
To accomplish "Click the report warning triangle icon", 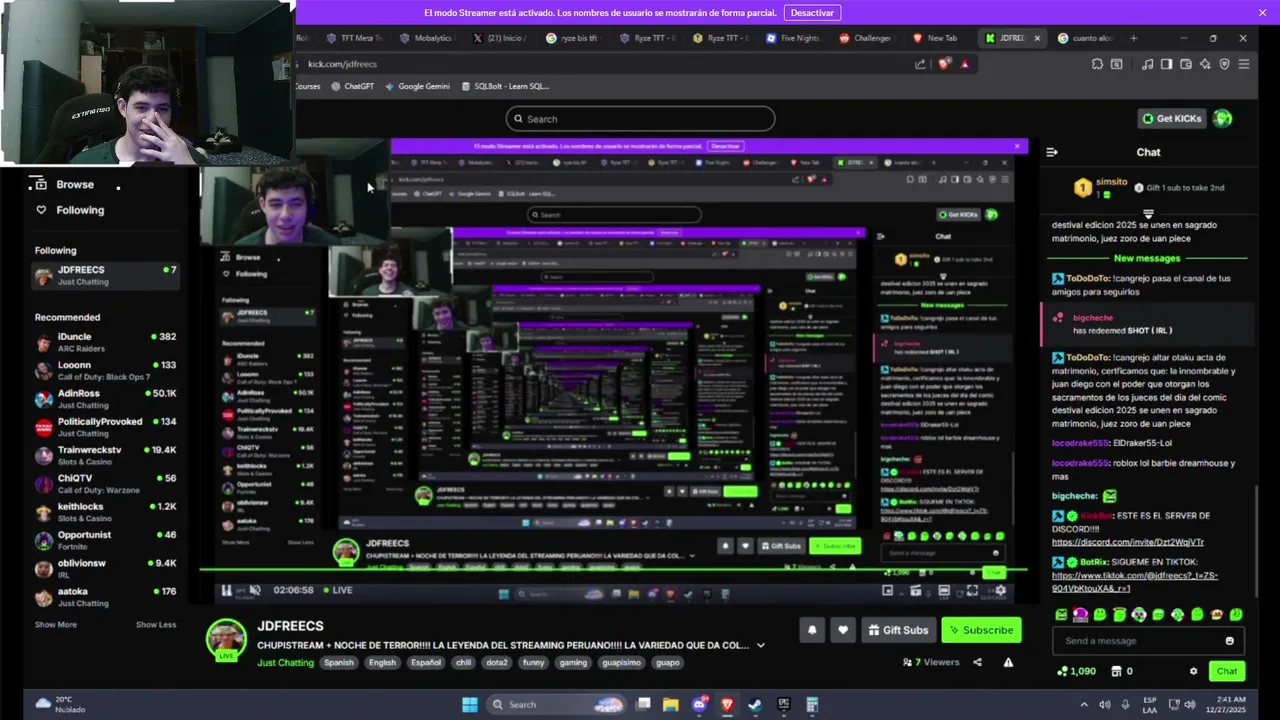I will [x=1008, y=662].
